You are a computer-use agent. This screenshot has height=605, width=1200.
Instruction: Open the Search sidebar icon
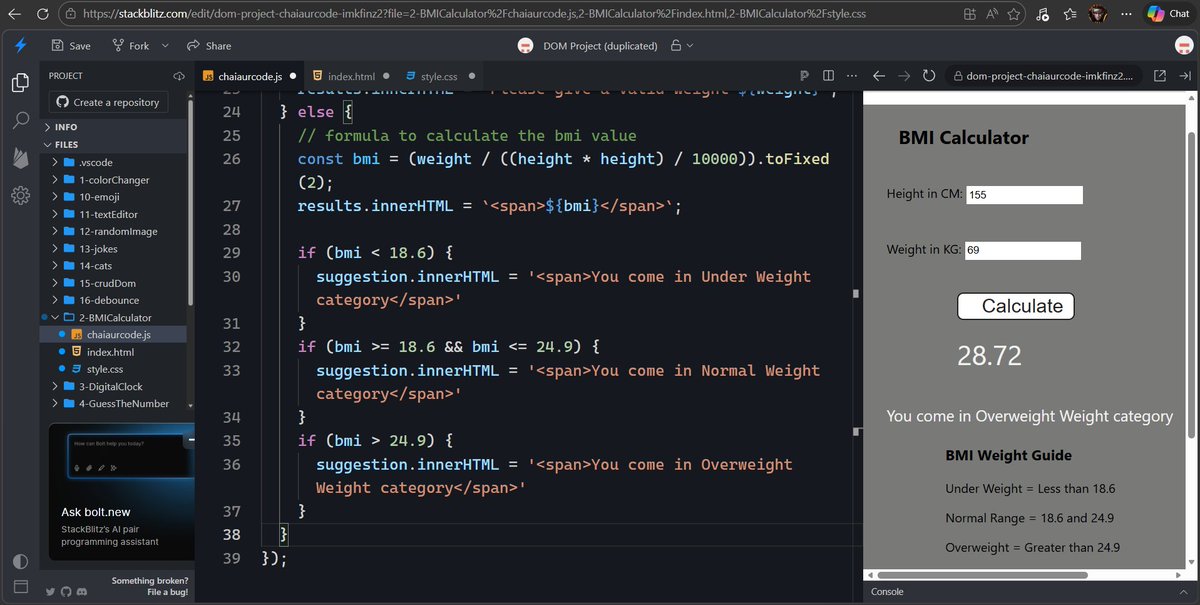[20, 121]
